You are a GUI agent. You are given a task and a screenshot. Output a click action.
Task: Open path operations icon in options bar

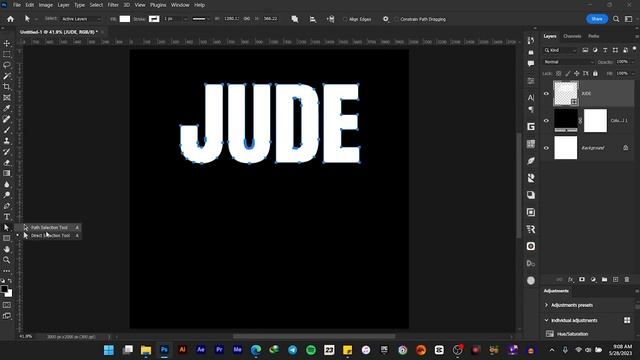(x=295, y=19)
